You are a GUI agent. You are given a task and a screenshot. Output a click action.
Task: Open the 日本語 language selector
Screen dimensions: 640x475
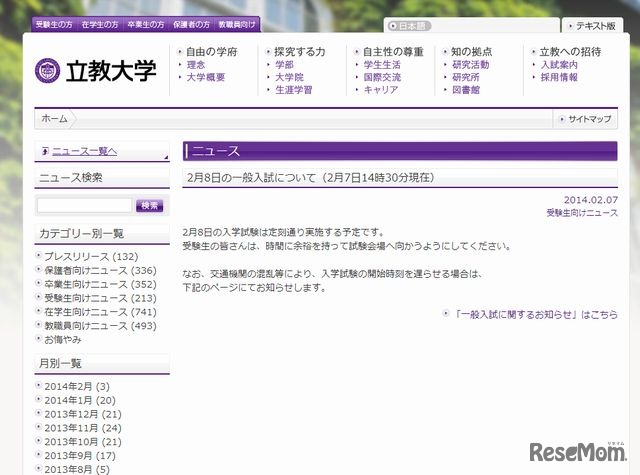409,26
